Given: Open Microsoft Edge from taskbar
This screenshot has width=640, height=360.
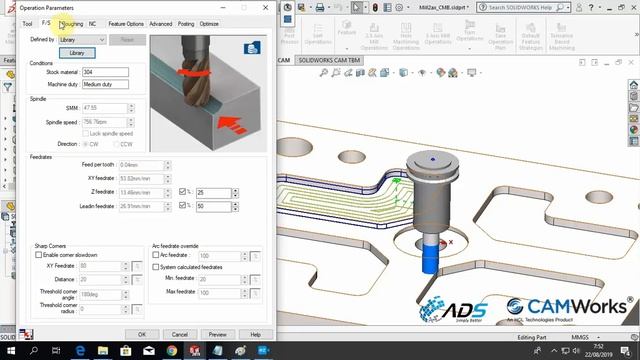Looking at the screenshot, I should point(80,351).
